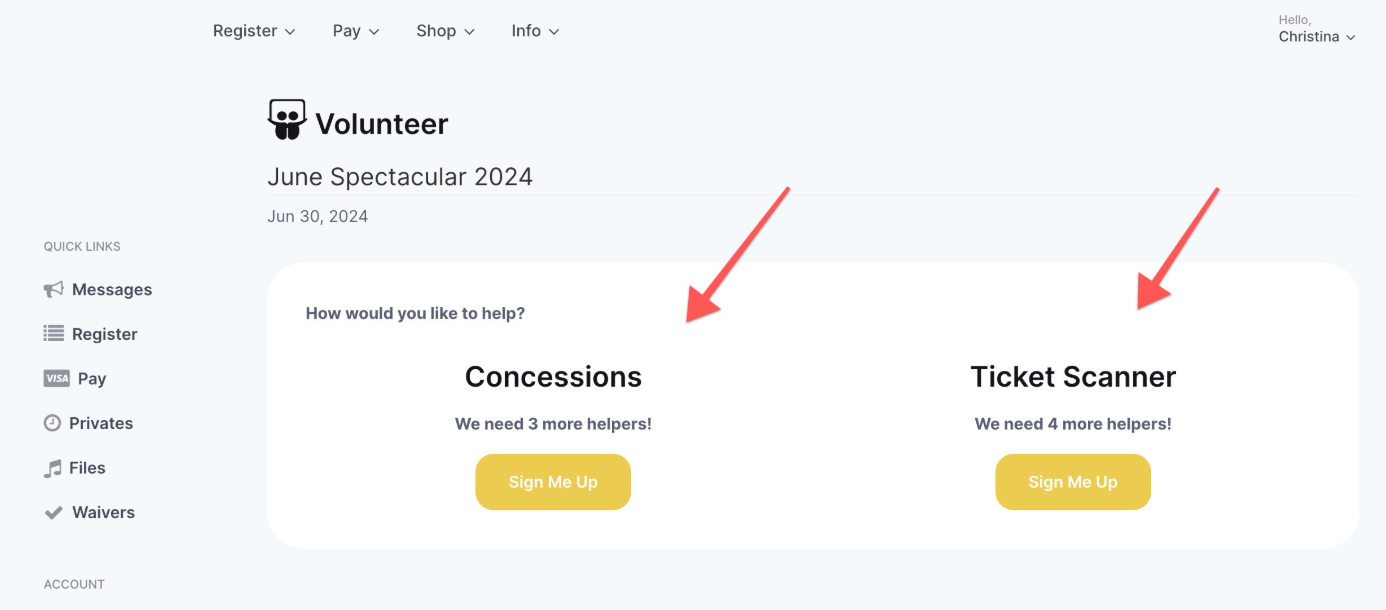Click the Visa card icon next to Pay
This screenshot has height=610, width=1386.
tap(56, 379)
